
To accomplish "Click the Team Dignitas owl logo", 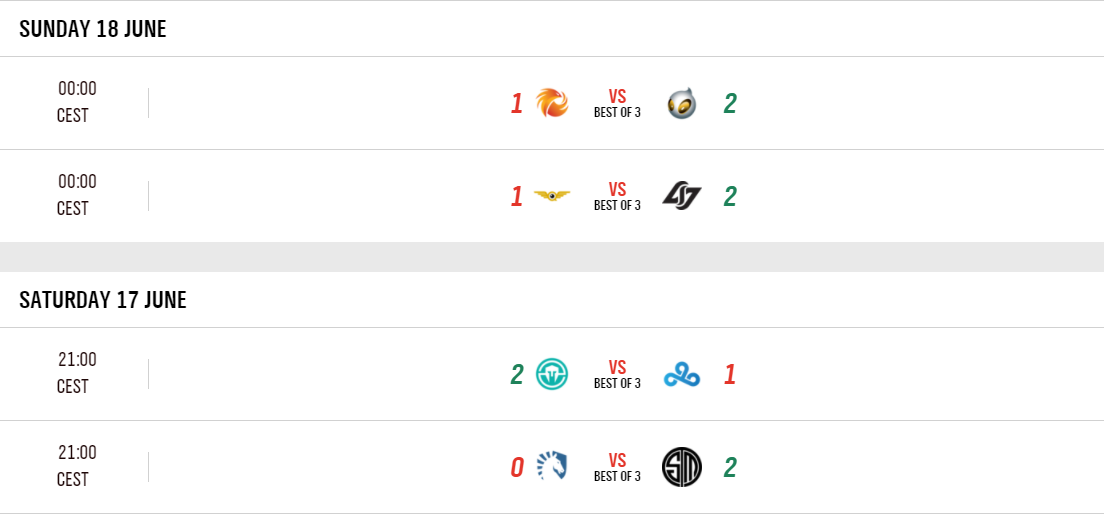I will tap(682, 103).
